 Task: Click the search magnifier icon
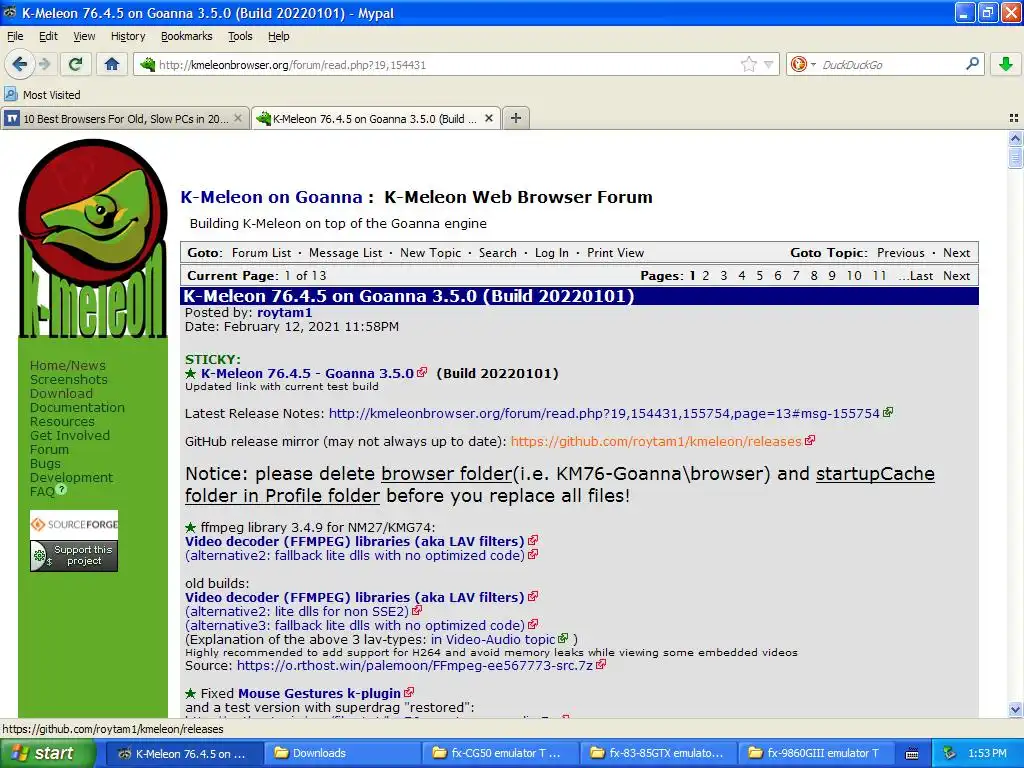pos(972,64)
